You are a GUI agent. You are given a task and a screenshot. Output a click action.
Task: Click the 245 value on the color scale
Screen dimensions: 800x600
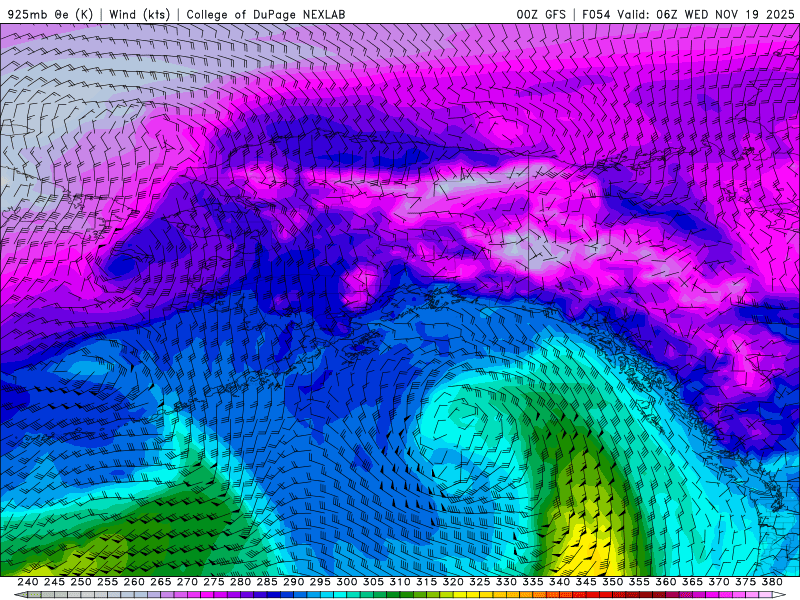pos(54,582)
